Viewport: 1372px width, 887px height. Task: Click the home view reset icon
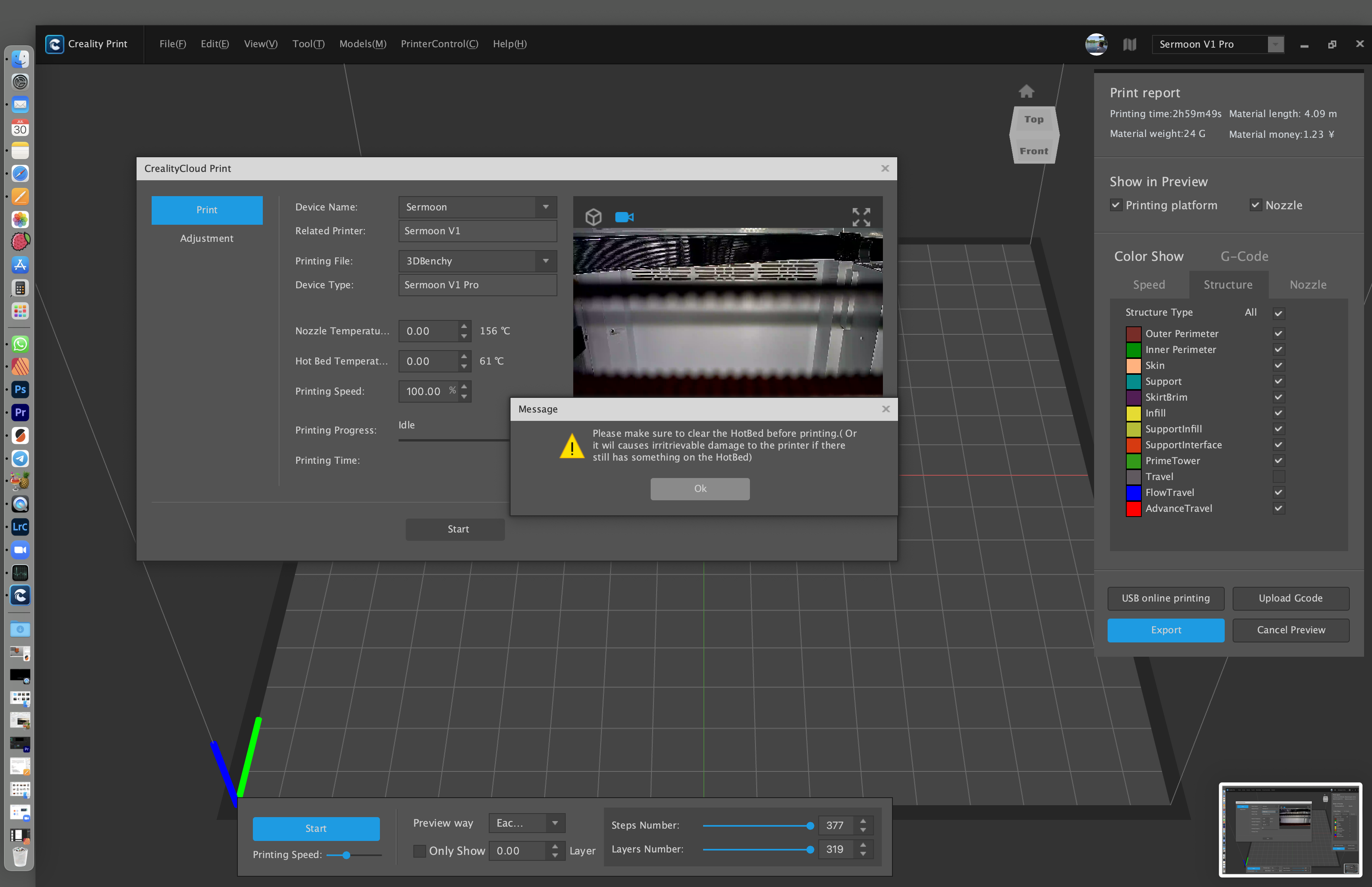[x=1026, y=92]
